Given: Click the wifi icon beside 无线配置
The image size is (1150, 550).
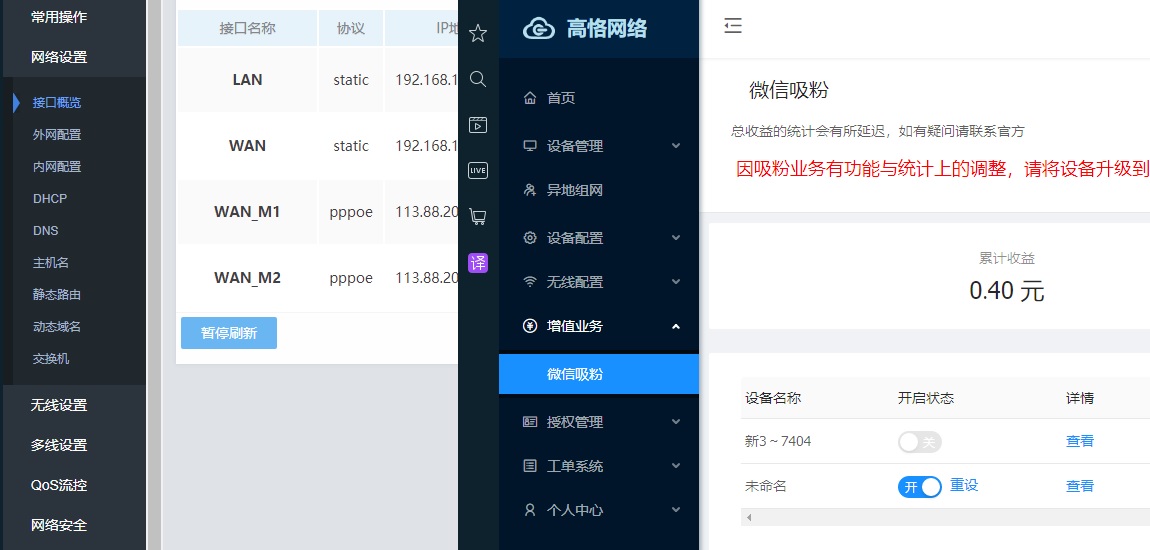Looking at the screenshot, I should [530, 282].
